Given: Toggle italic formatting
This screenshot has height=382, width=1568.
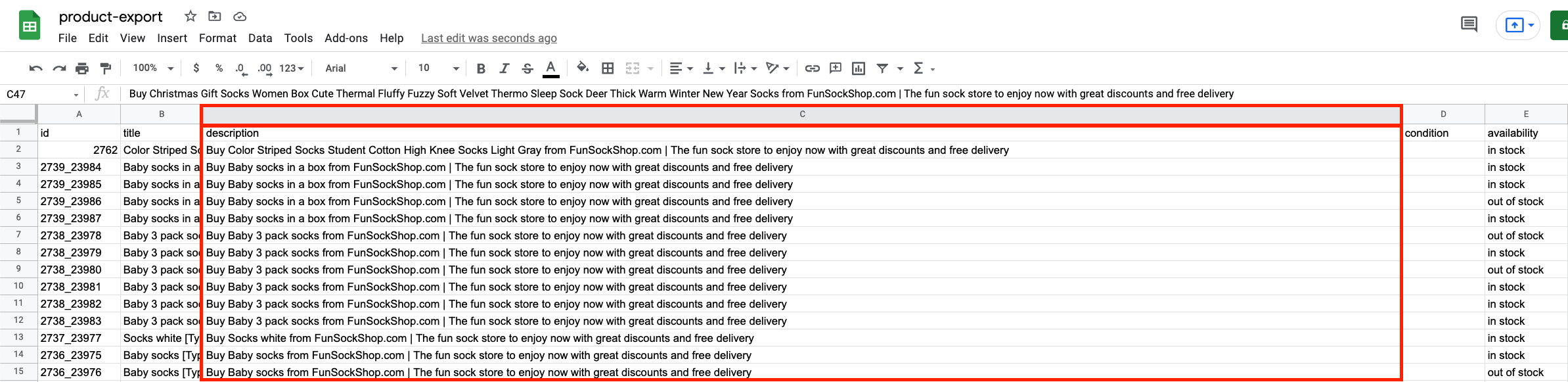Looking at the screenshot, I should tap(504, 68).
